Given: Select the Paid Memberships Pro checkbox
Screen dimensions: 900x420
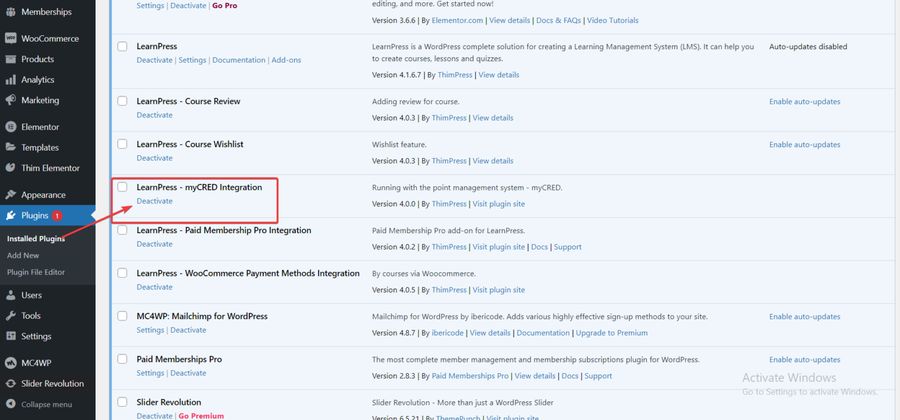Looking at the screenshot, I should click(122, 359).
